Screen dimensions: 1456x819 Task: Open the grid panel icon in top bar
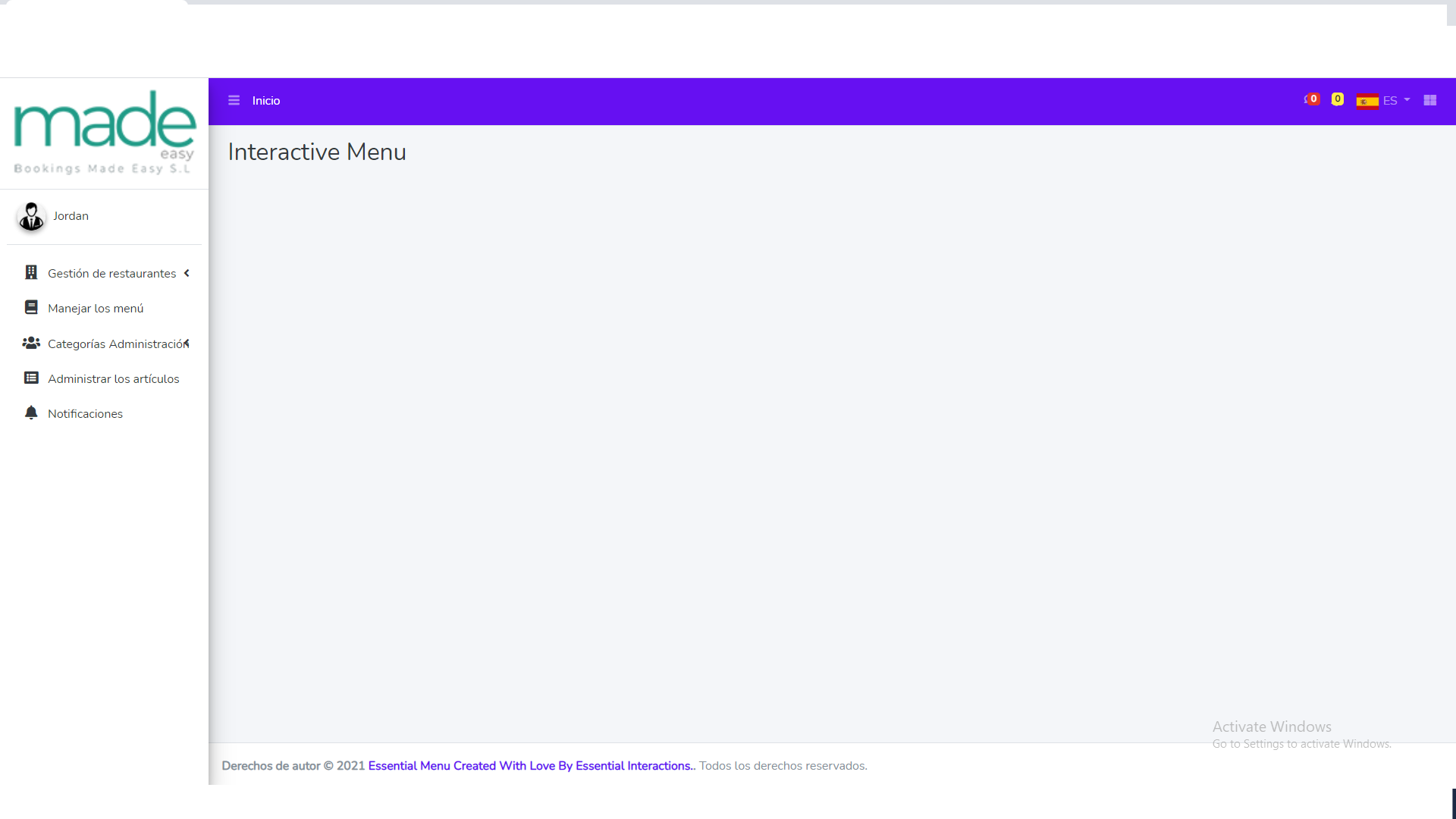tap(1430, 100)
